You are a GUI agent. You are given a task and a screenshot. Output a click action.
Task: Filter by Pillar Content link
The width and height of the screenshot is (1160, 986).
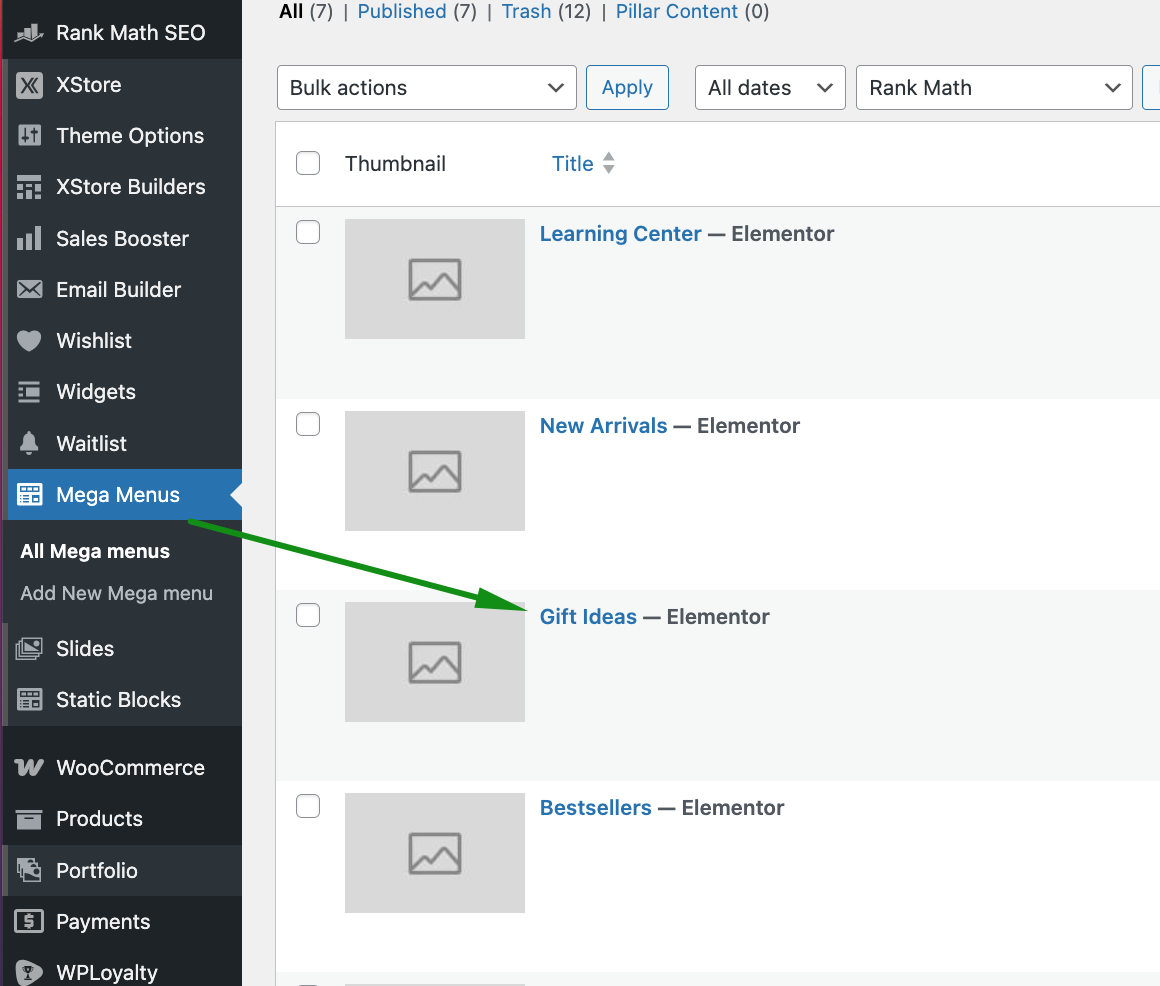click(x=677, y=12)
